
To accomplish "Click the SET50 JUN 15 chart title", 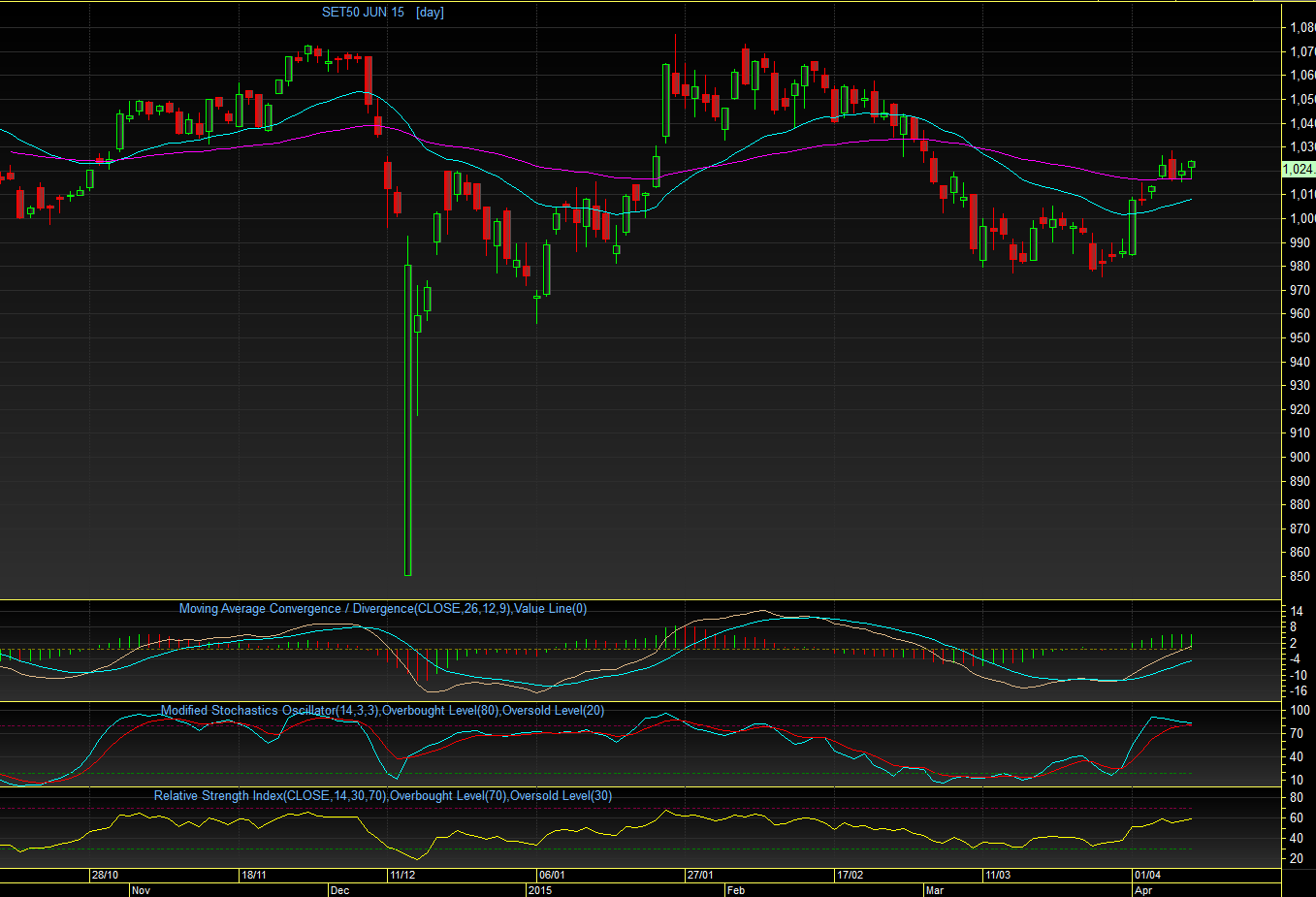I will click(363, 13).
